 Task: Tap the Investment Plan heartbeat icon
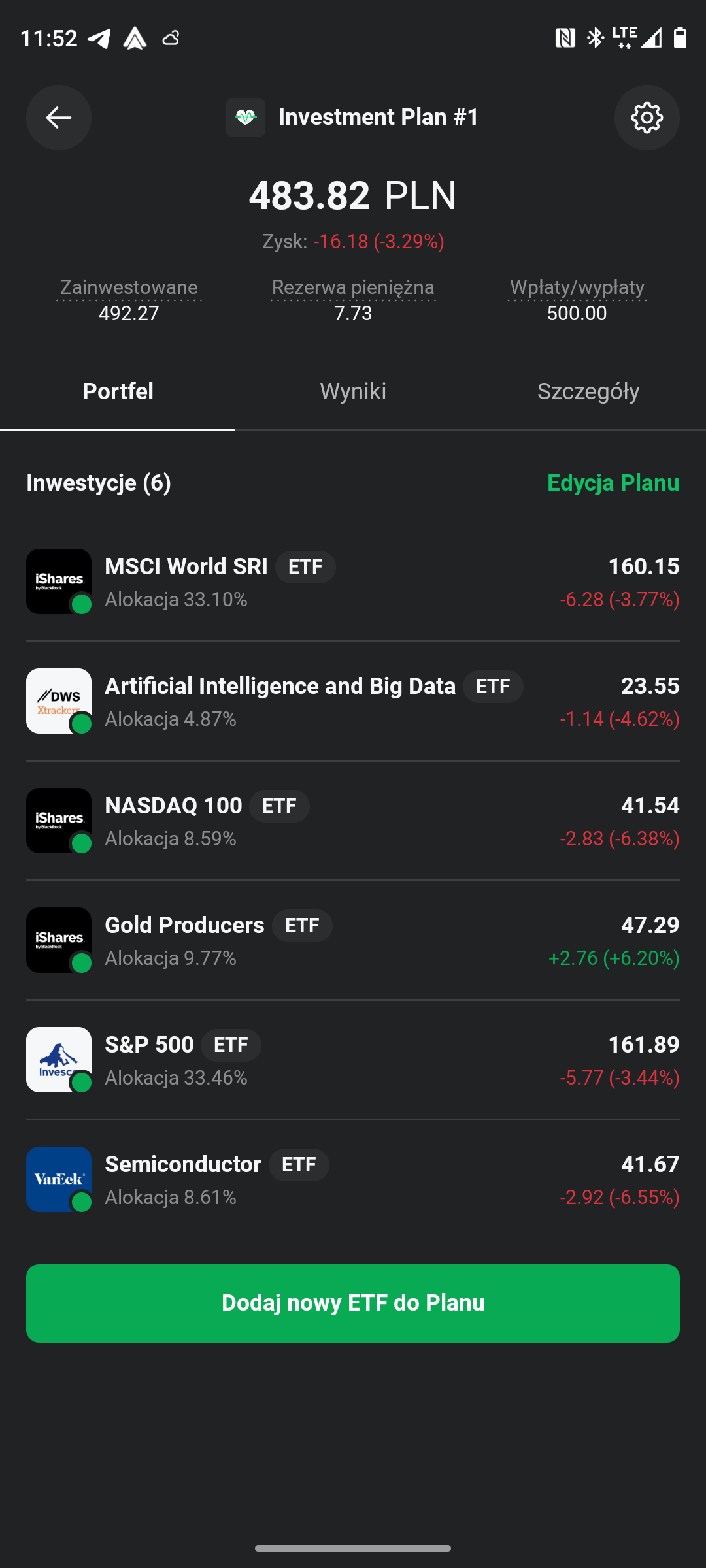coord(246,118)
